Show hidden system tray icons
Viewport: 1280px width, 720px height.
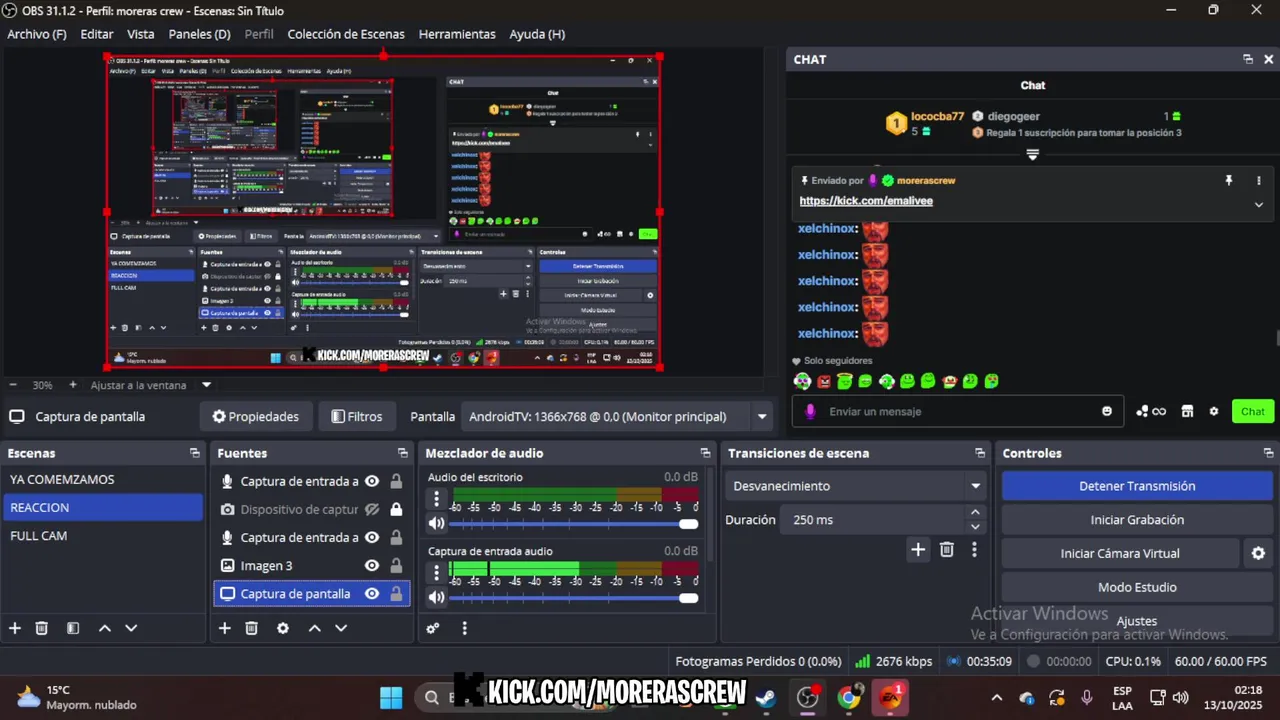coord(996,698)
